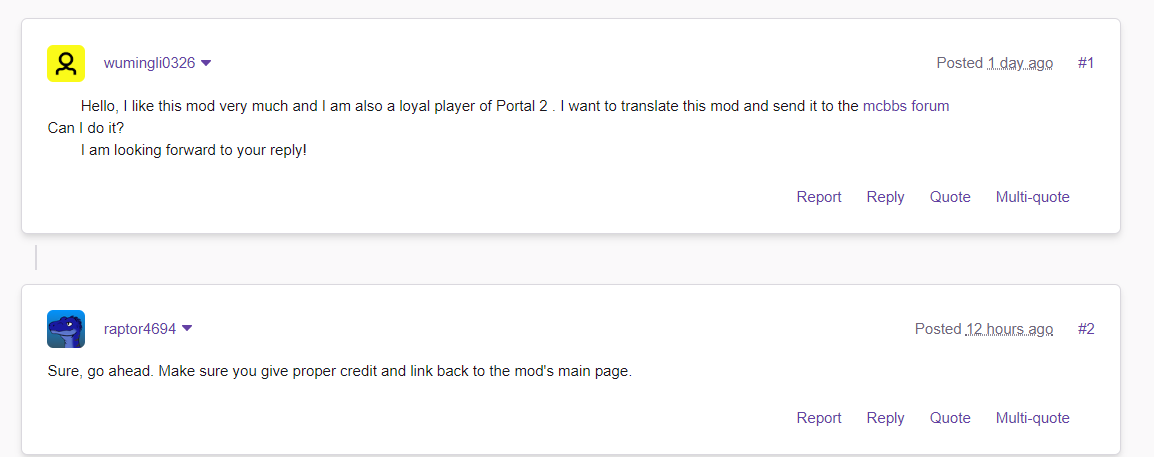Quote raptor4694's reply
This screenshot has height=457, width=1154.
click(950, 418)
